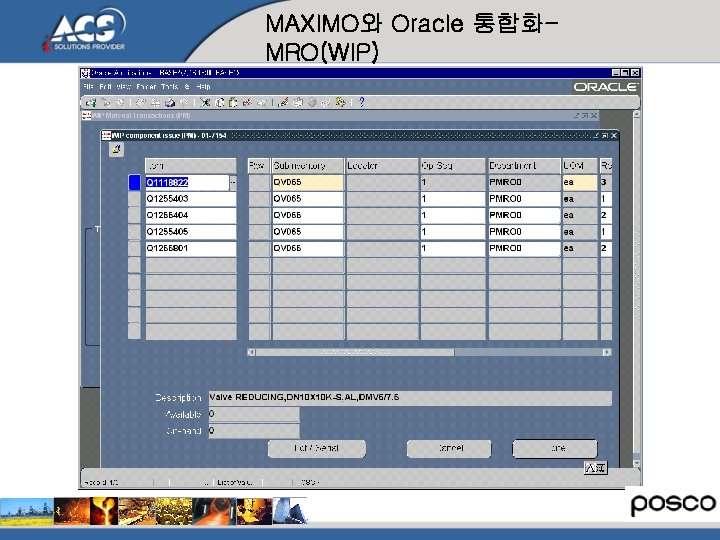Image resolution: width=720 pixels, height=540 pixels.
Task: Click the right arrow of horizontal scrollbar
Action: 607,352
